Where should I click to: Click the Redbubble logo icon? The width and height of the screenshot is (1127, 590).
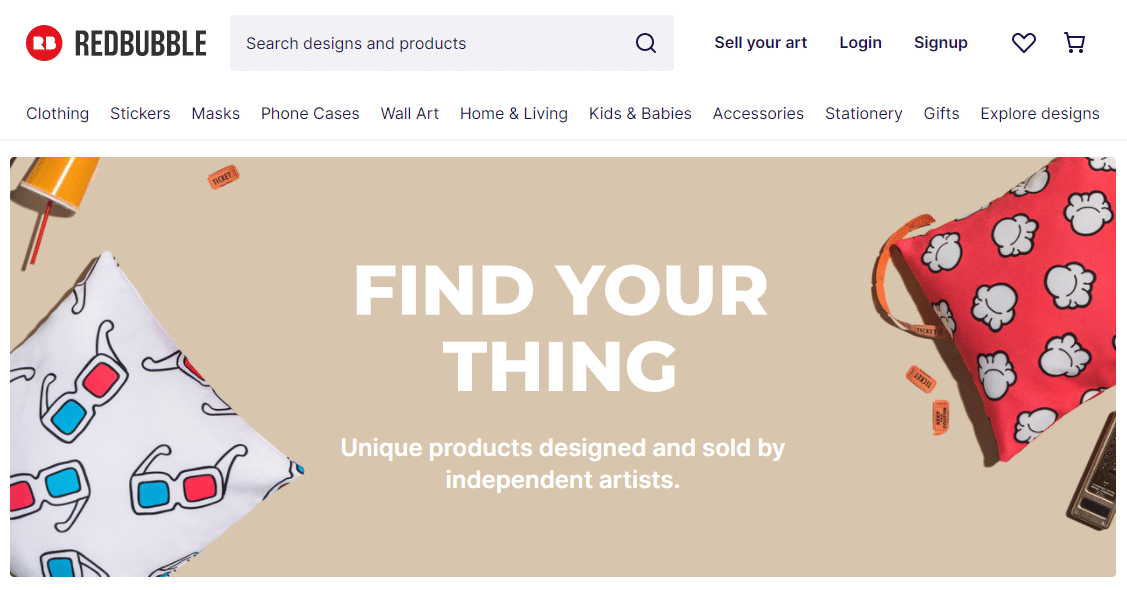coord(45,43)
